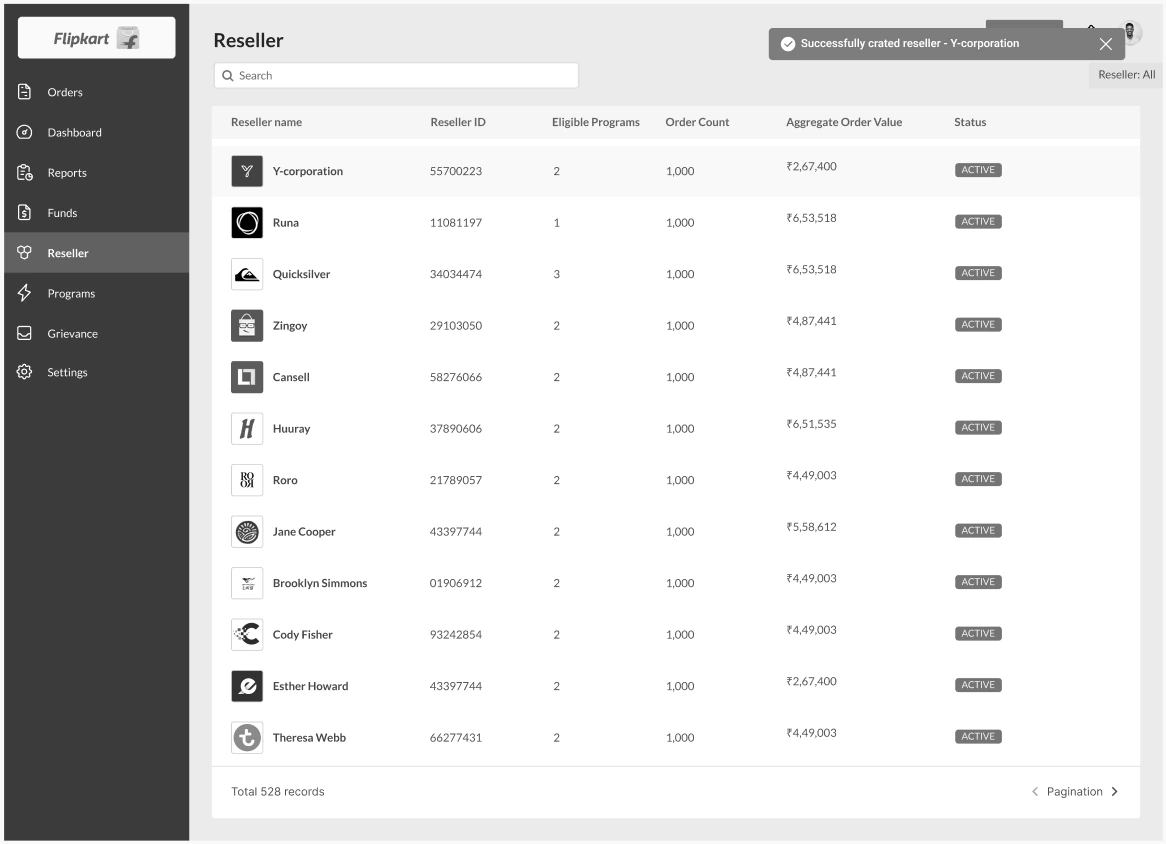Click the order value ₹6,51,535
Image resolution: width=1166 pixels, height=844 pixels.
click(x=811, y=424)
